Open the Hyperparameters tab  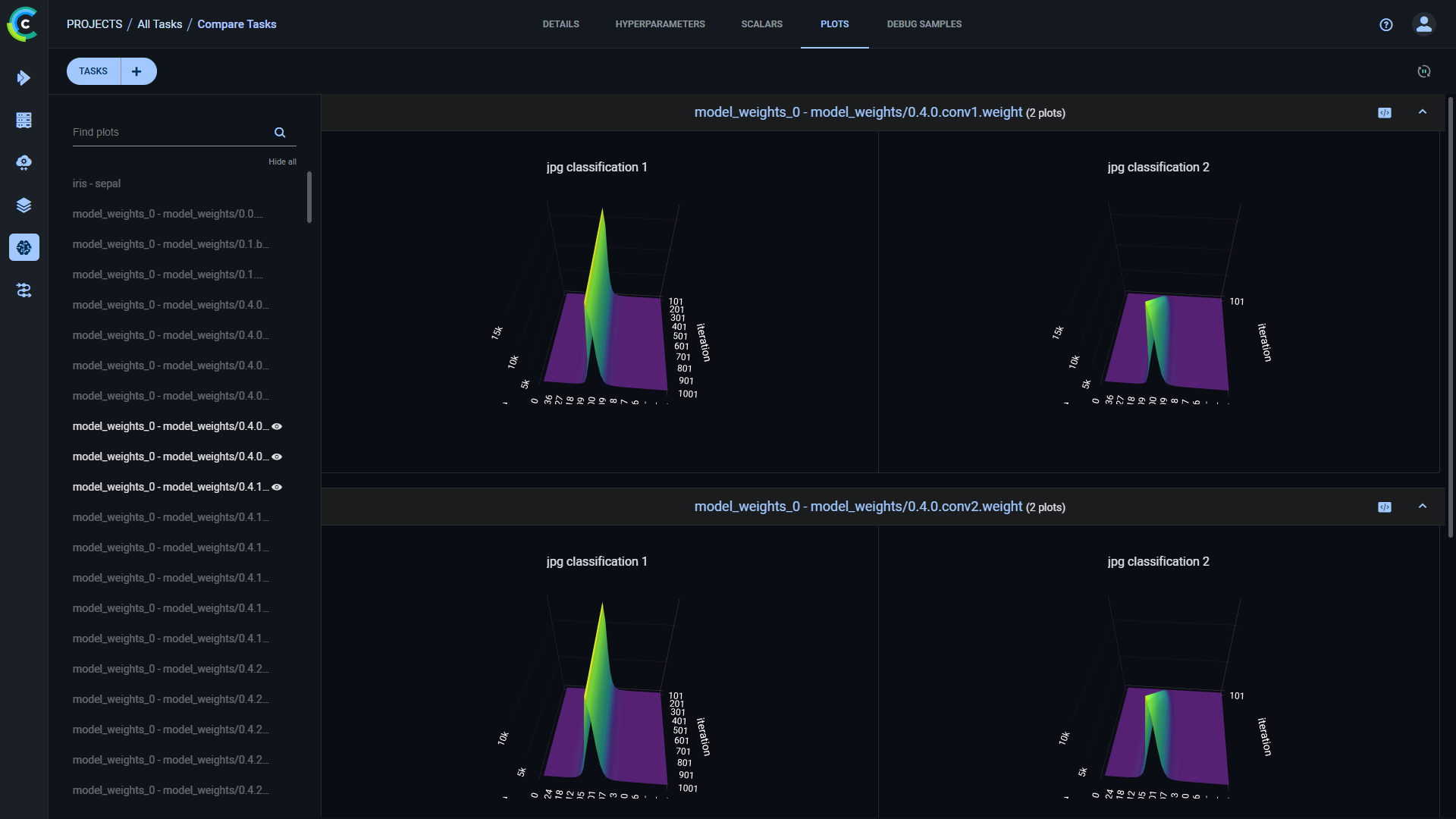660,24
